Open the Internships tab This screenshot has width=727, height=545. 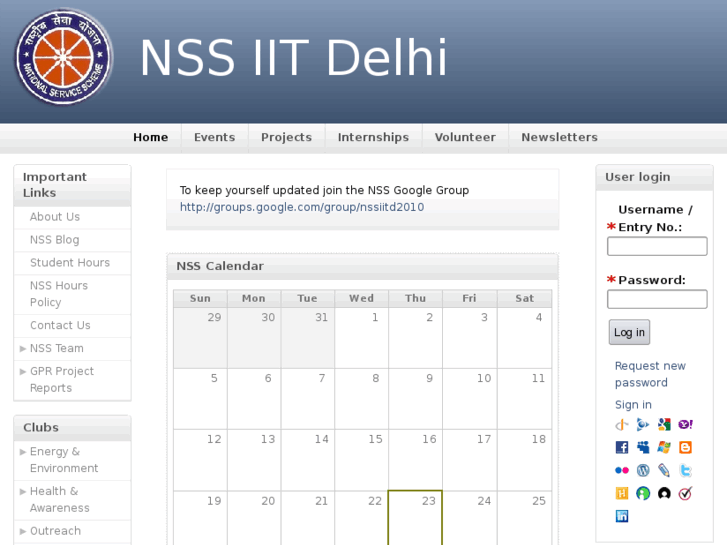(x=373, y=137)
